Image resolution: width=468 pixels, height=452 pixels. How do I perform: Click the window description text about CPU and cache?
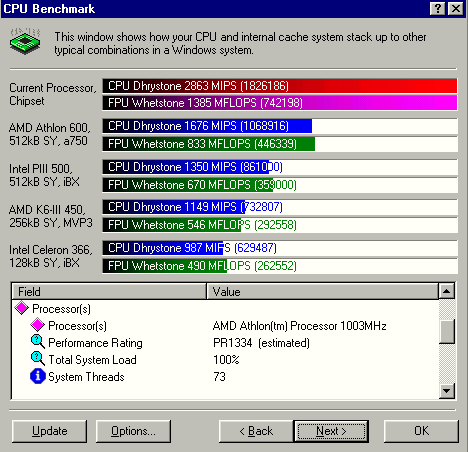point(240,43)
